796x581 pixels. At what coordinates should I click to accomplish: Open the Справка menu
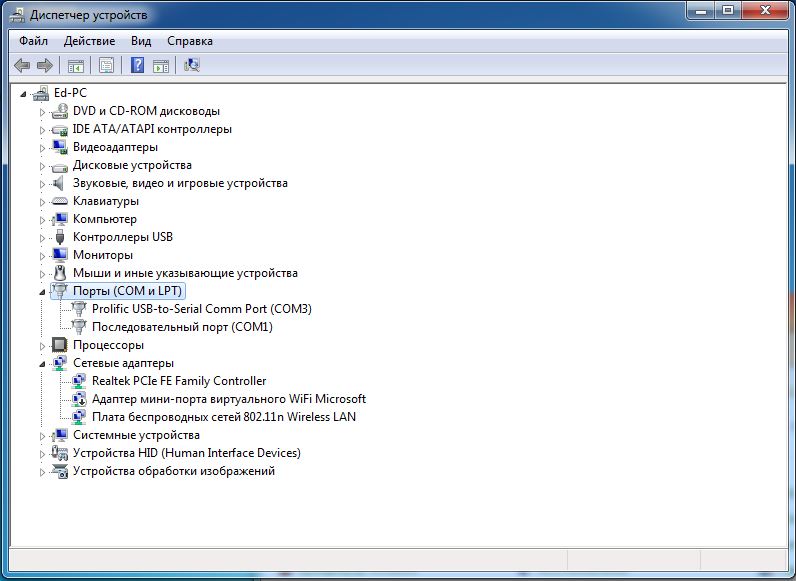(x=190, y=41)
